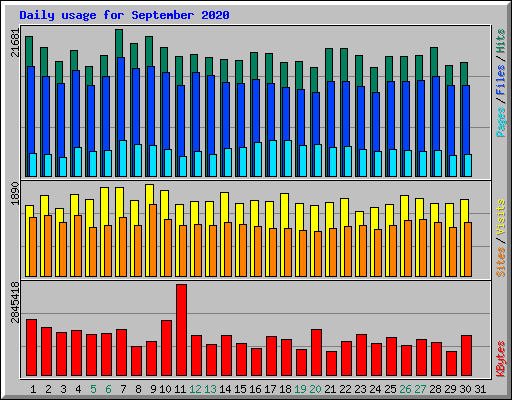Click the yellow "Visits" legend label

[501, 217]
